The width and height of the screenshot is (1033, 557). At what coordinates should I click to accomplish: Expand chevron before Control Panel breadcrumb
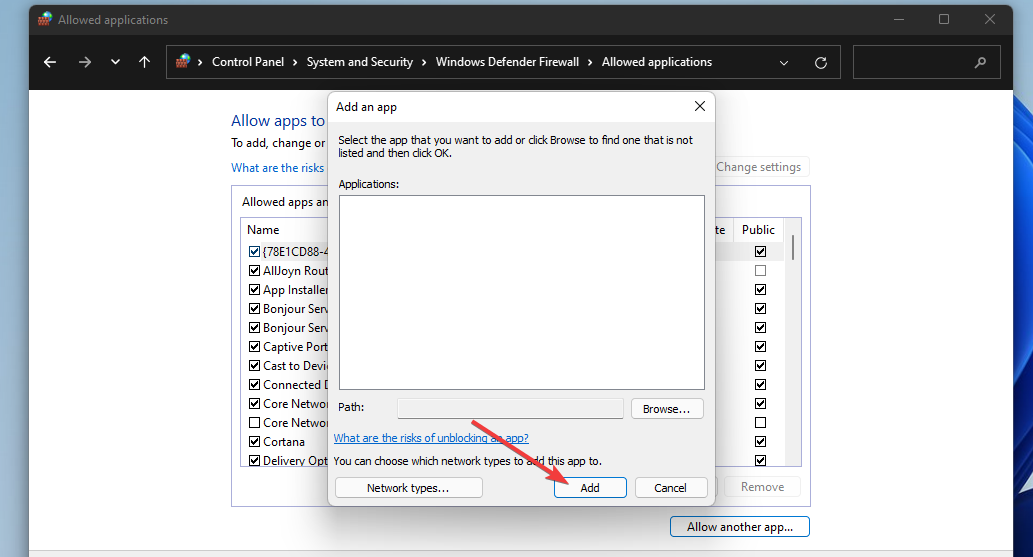[x=200, y=62]
